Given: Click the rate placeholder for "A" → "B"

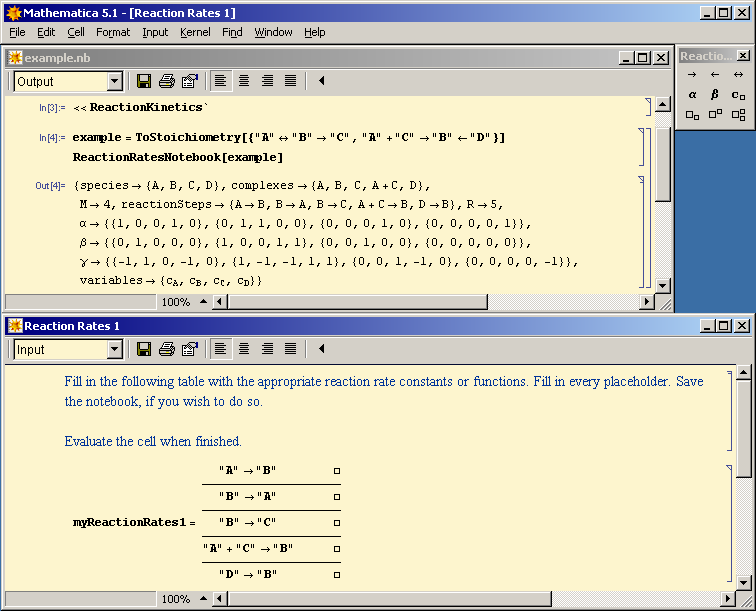Looking at the screenshot, I should click(337, 471).
